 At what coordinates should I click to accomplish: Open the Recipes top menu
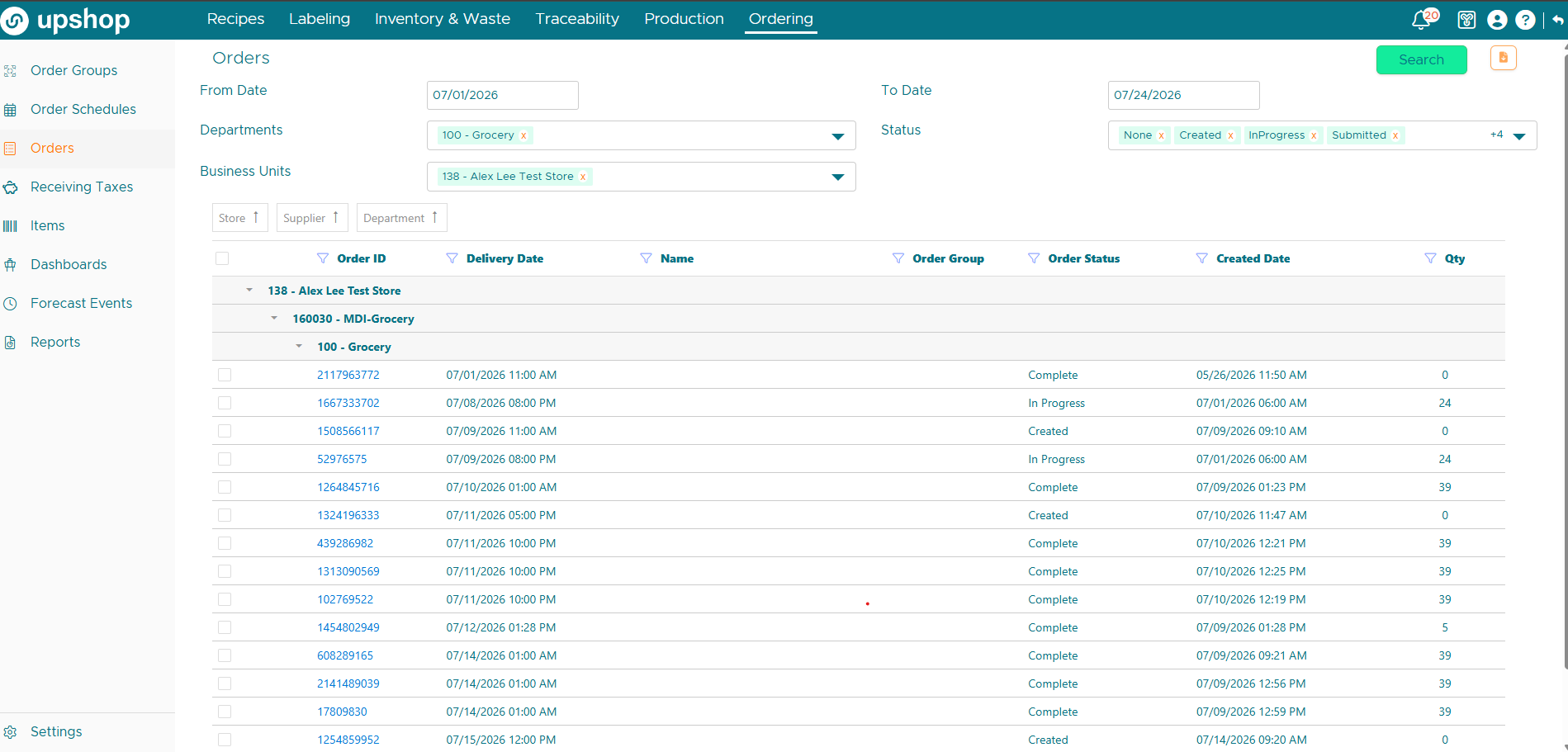[x=235, y=19]
